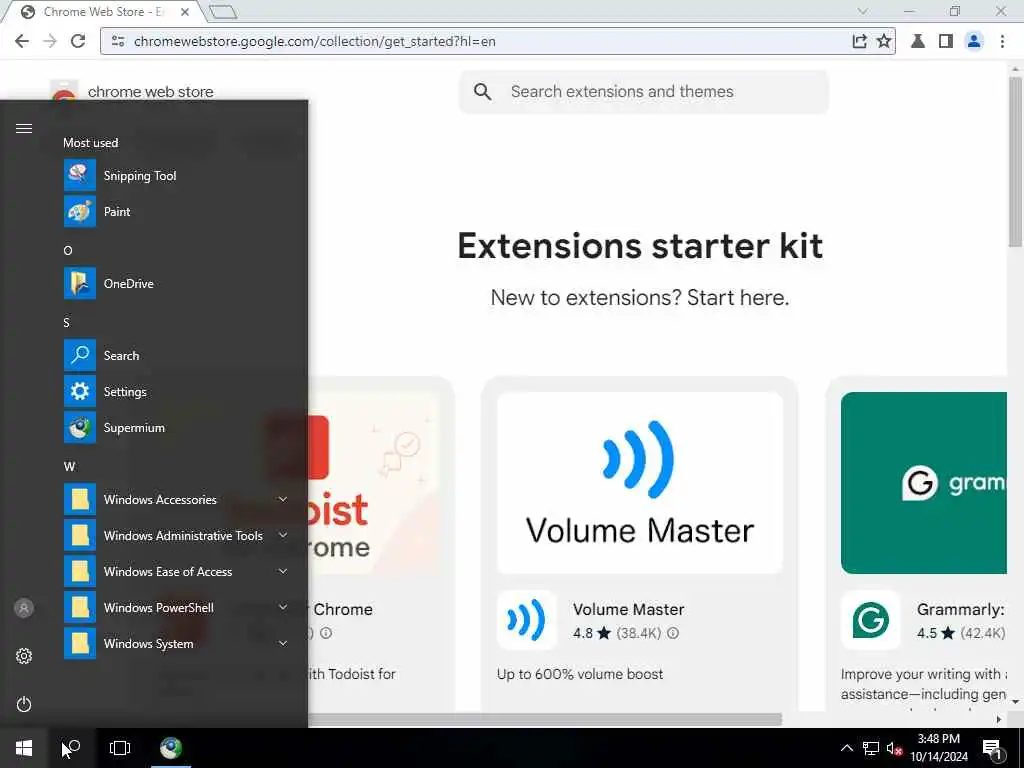1024x768 pixels.
Task: Reload the Chrome Web Store page
Action: [78, 41]
